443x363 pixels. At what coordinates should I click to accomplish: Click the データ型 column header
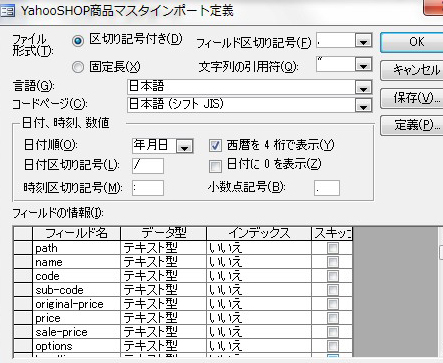[x=164, y=233]
